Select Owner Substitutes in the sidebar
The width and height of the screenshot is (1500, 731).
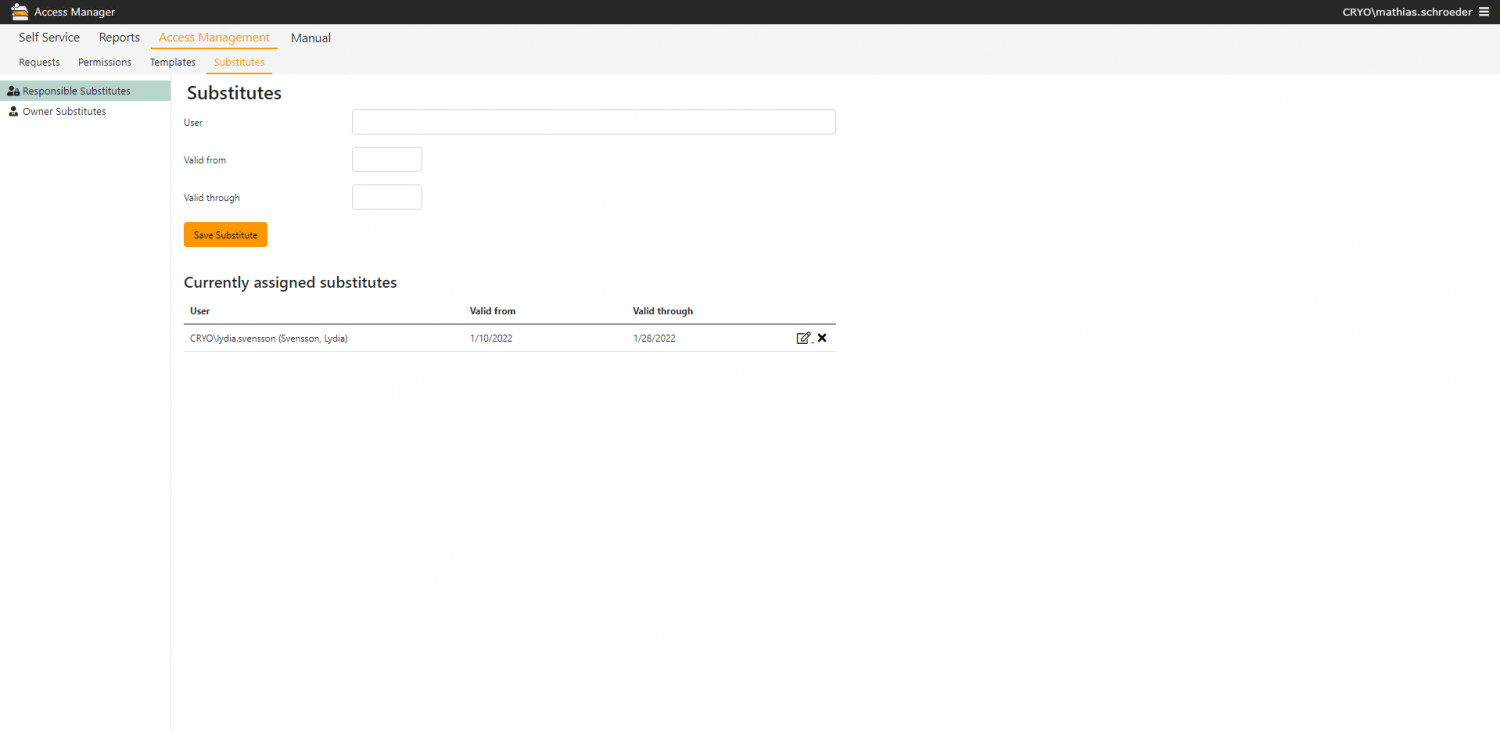[x=64, y=112]
